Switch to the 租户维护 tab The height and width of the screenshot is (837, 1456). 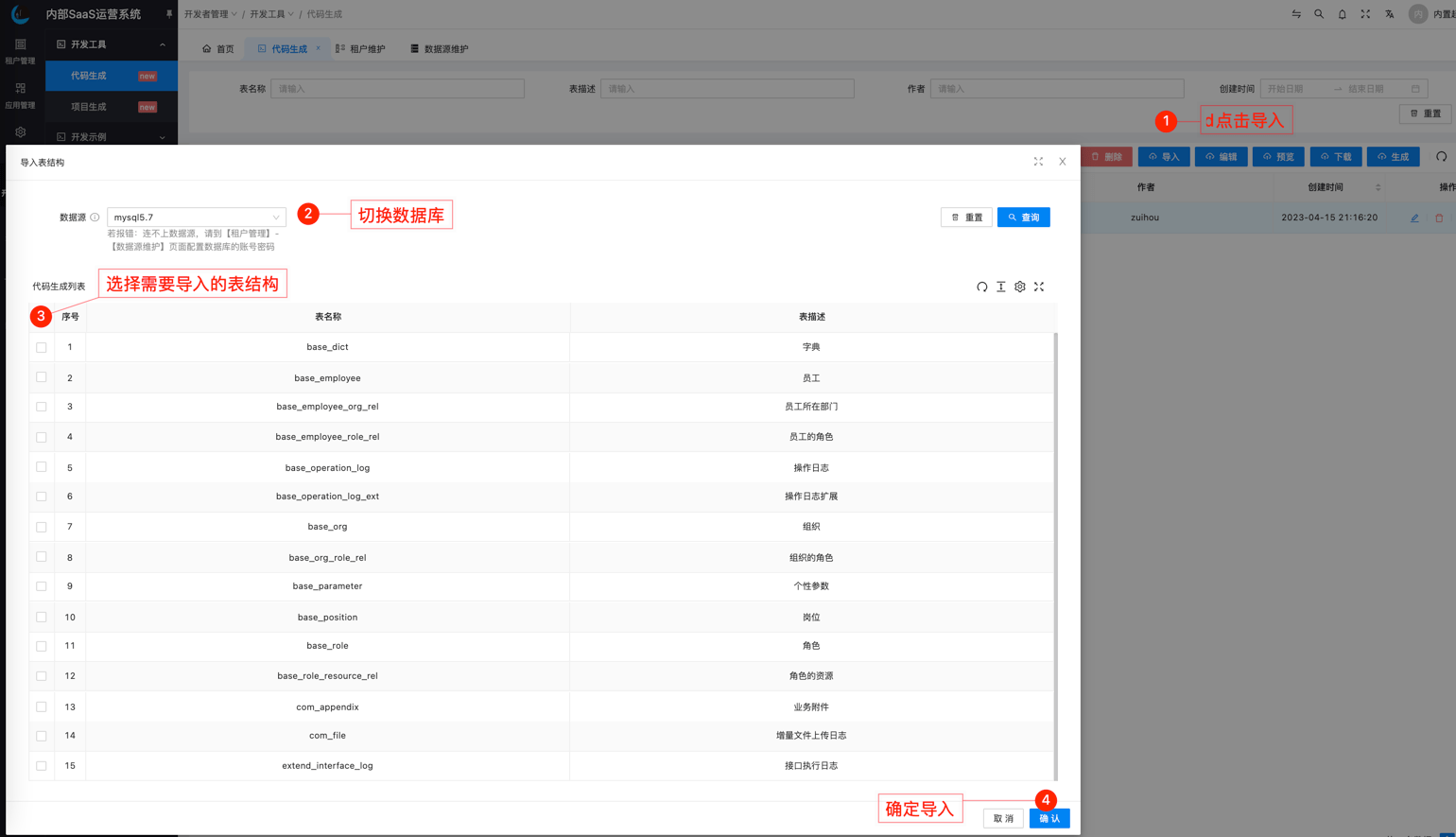pyautogui.click(x=361, y=49)
